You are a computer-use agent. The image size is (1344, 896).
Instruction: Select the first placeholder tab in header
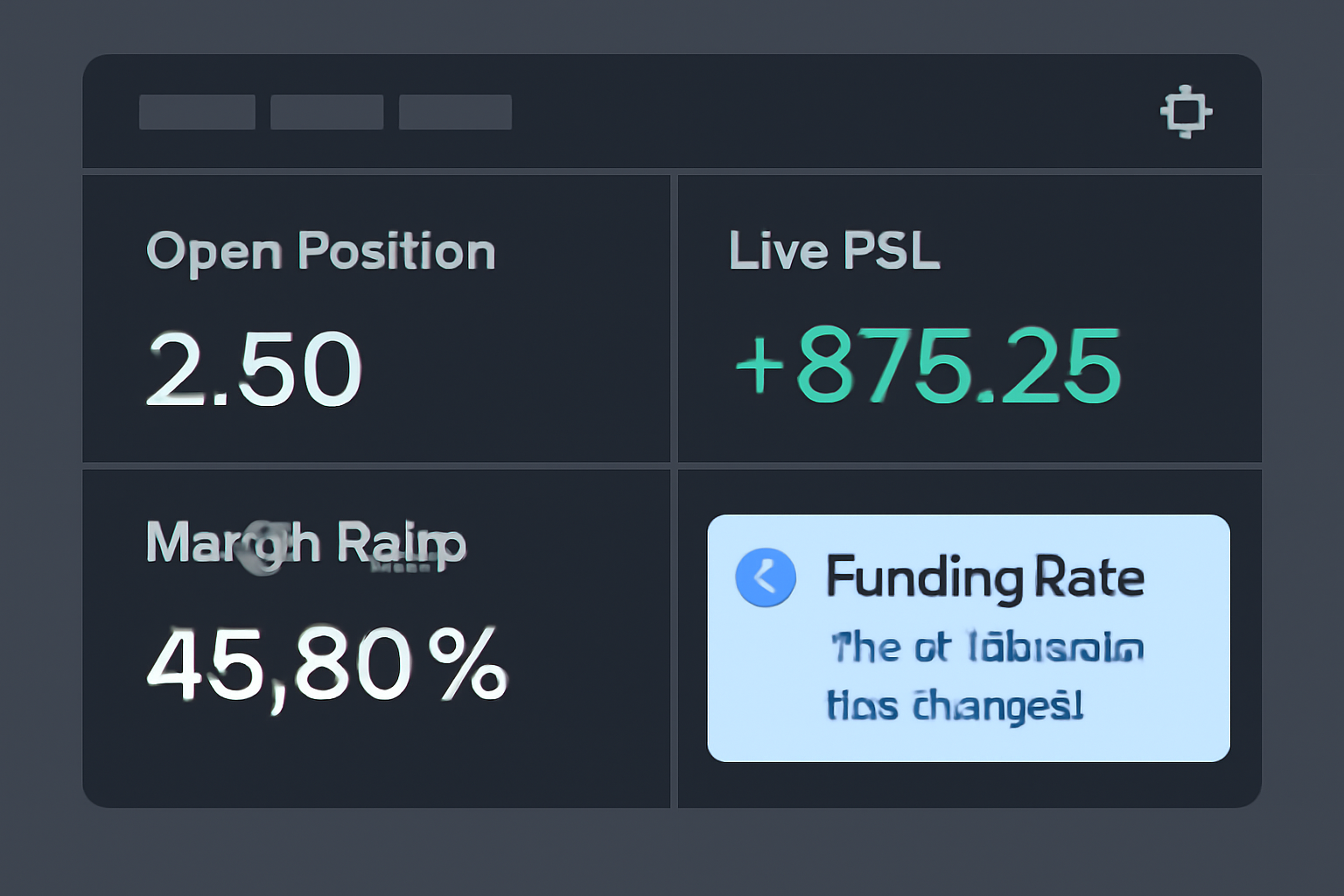197,112
